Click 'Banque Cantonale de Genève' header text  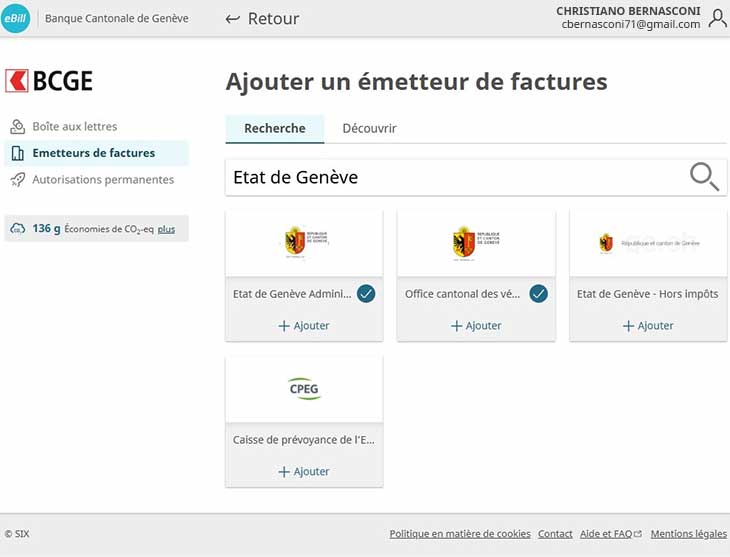(x=116, y=18)
